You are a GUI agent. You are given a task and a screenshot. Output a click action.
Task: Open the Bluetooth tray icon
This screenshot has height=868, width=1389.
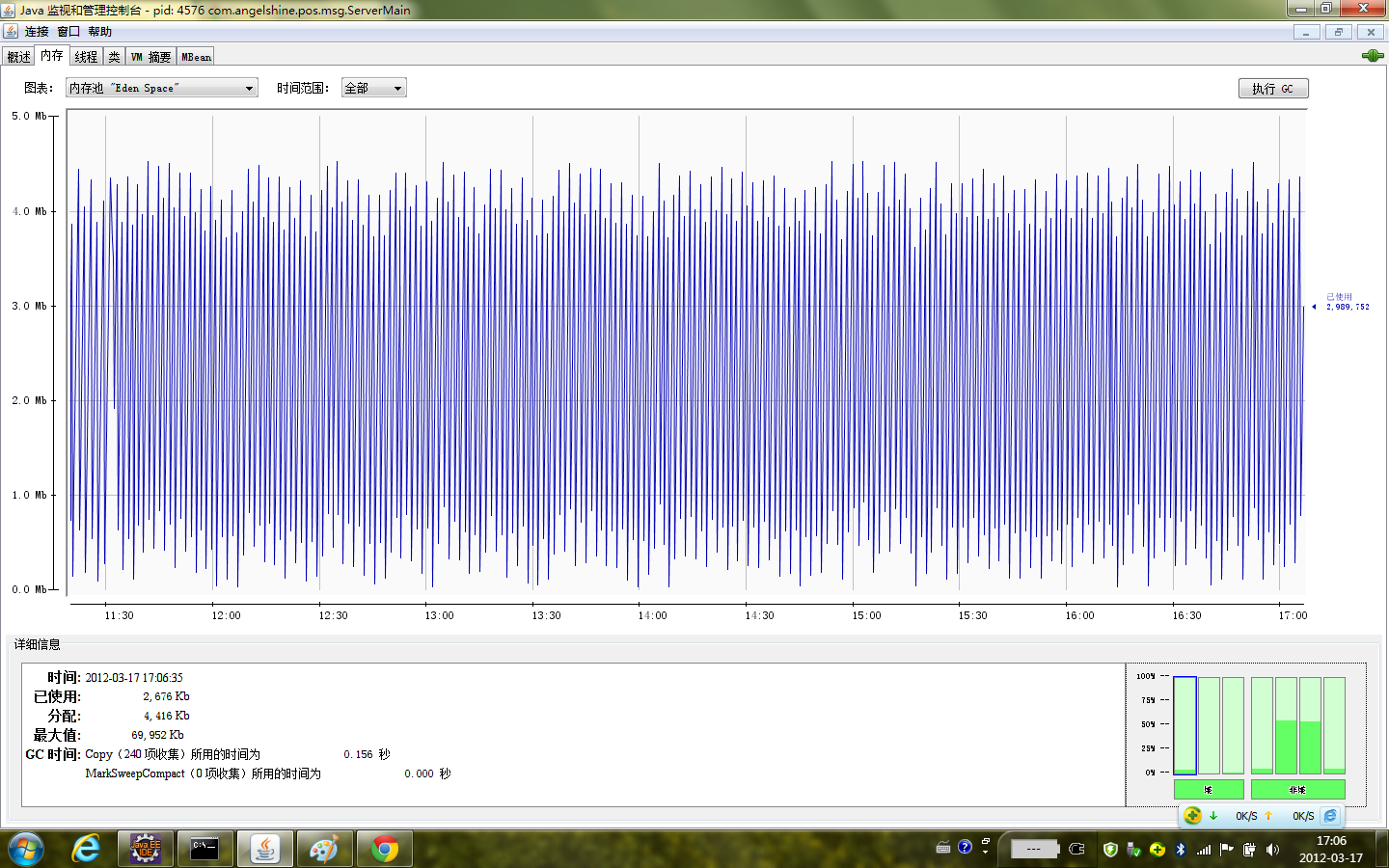[x=1180, y=850]
